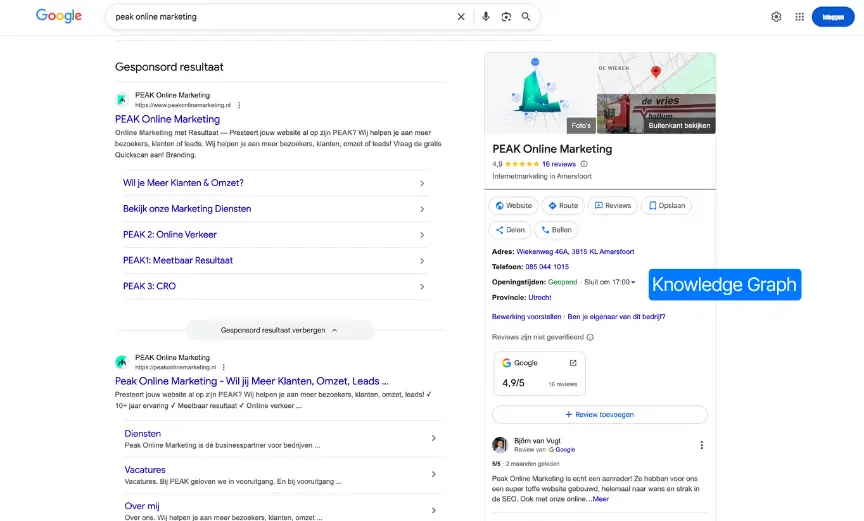Start voice search with microphone icon
The height and width of the screenshot is (521, 864).
[x=486, y=17]
